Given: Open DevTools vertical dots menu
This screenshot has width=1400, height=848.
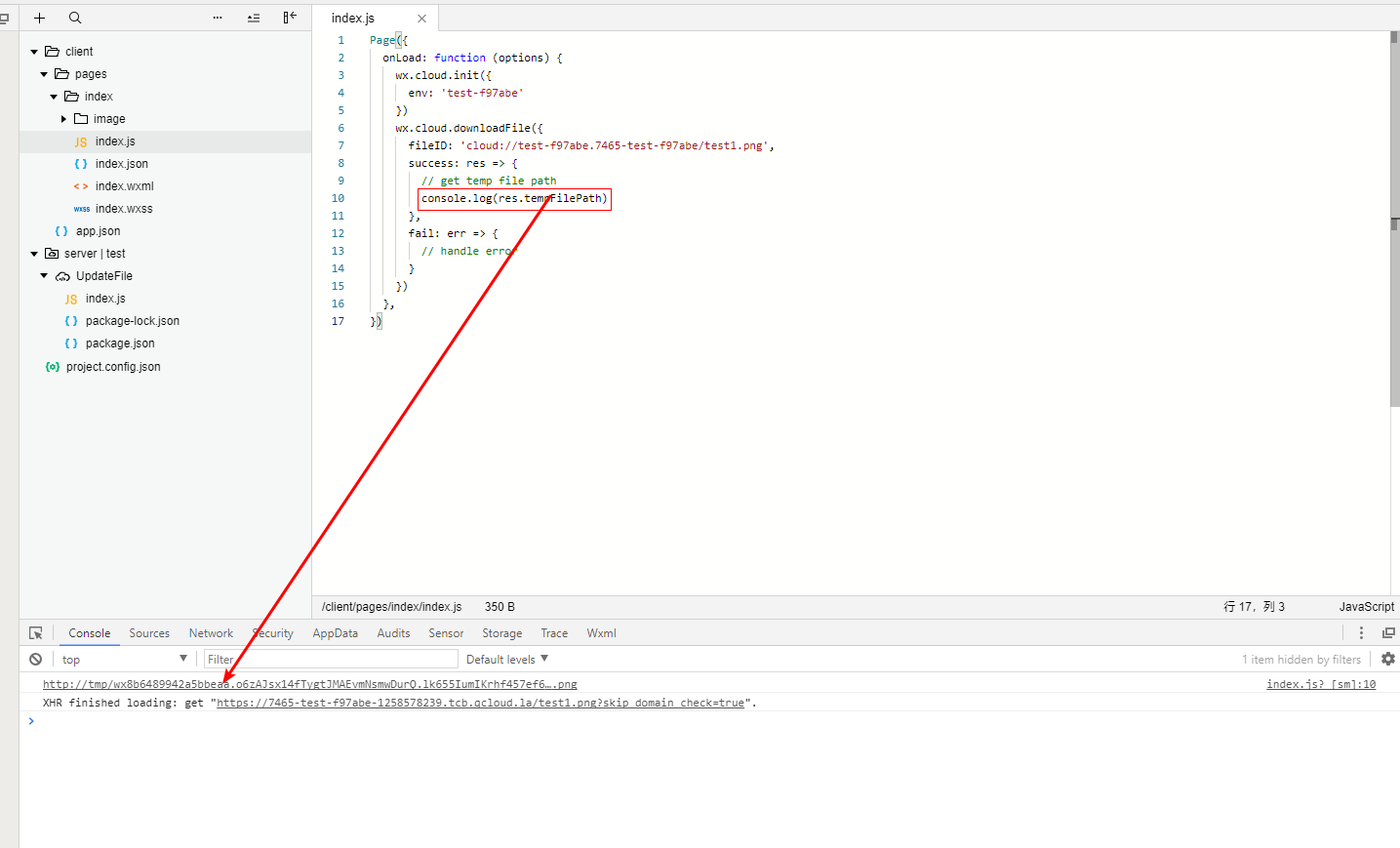Looking at the screenshot, I should [x=1361, y=633].
